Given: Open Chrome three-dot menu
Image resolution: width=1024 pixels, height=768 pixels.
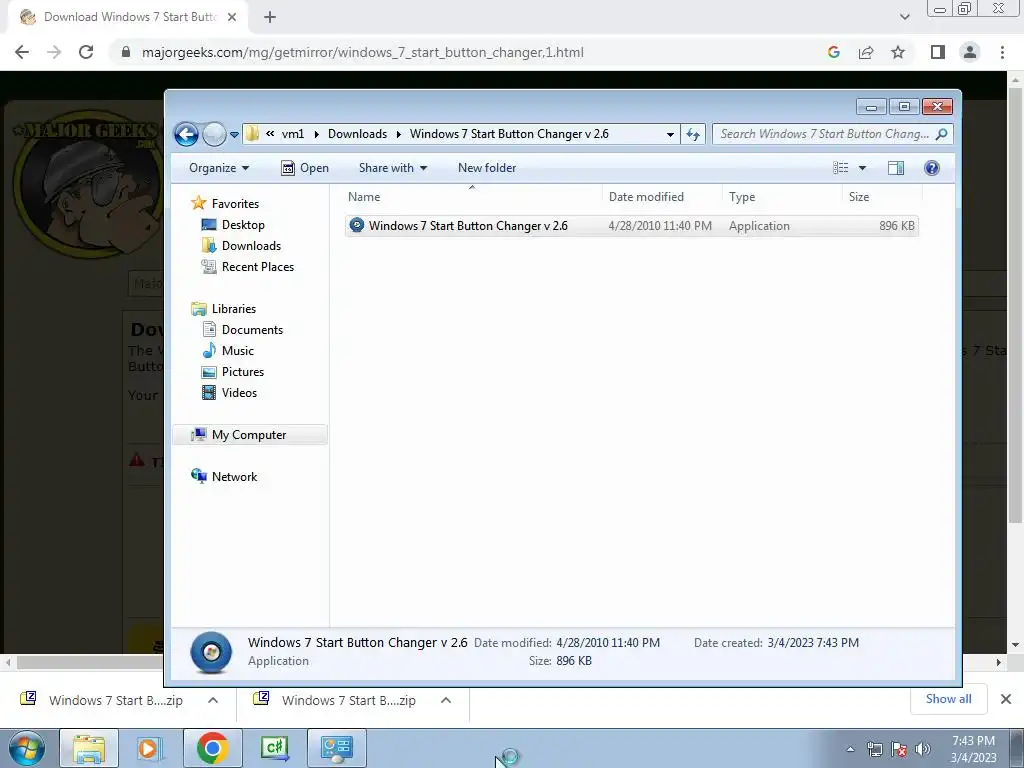Looking at the screenshot, I should (1002, 52).
